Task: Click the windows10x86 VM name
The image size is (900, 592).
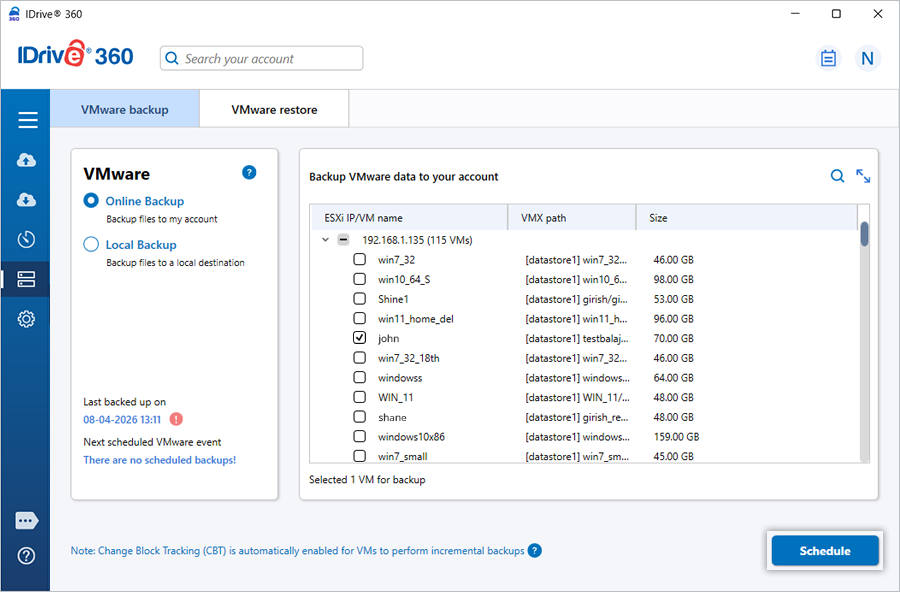Action: coord(411,437)
